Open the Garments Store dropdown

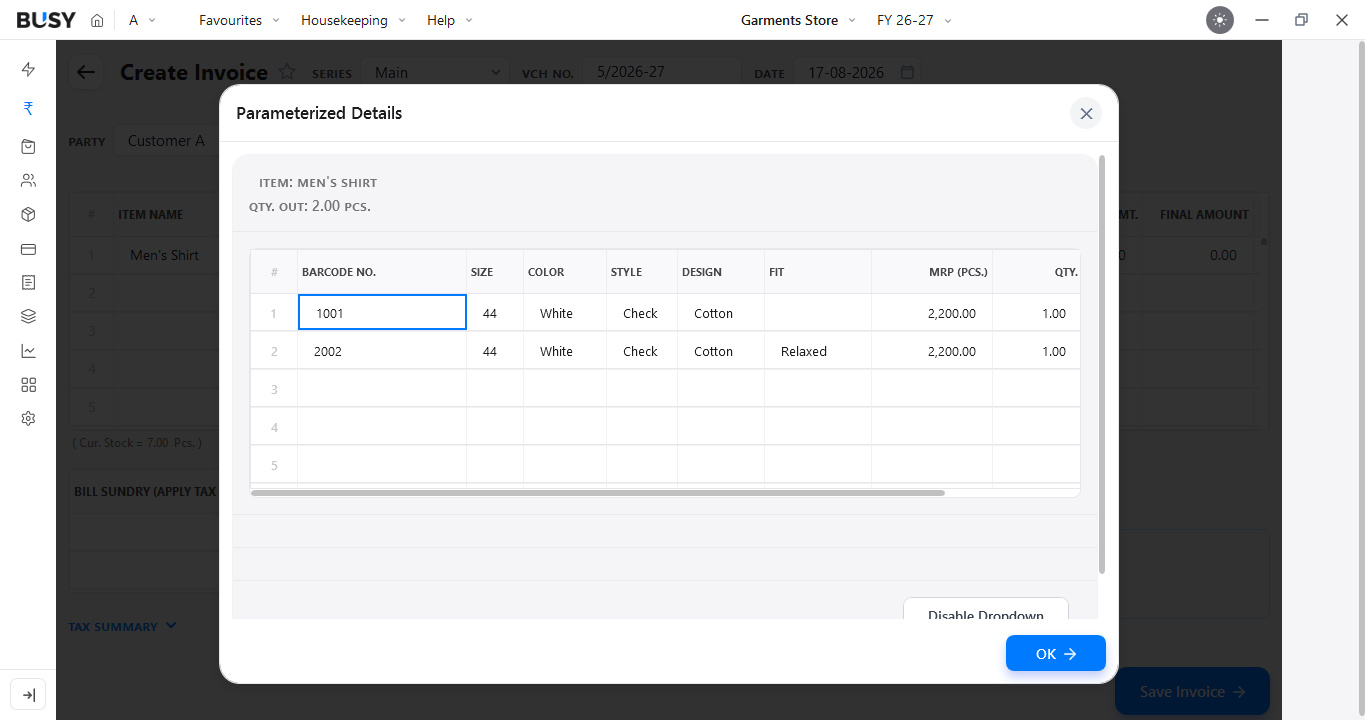click(798, 20)
